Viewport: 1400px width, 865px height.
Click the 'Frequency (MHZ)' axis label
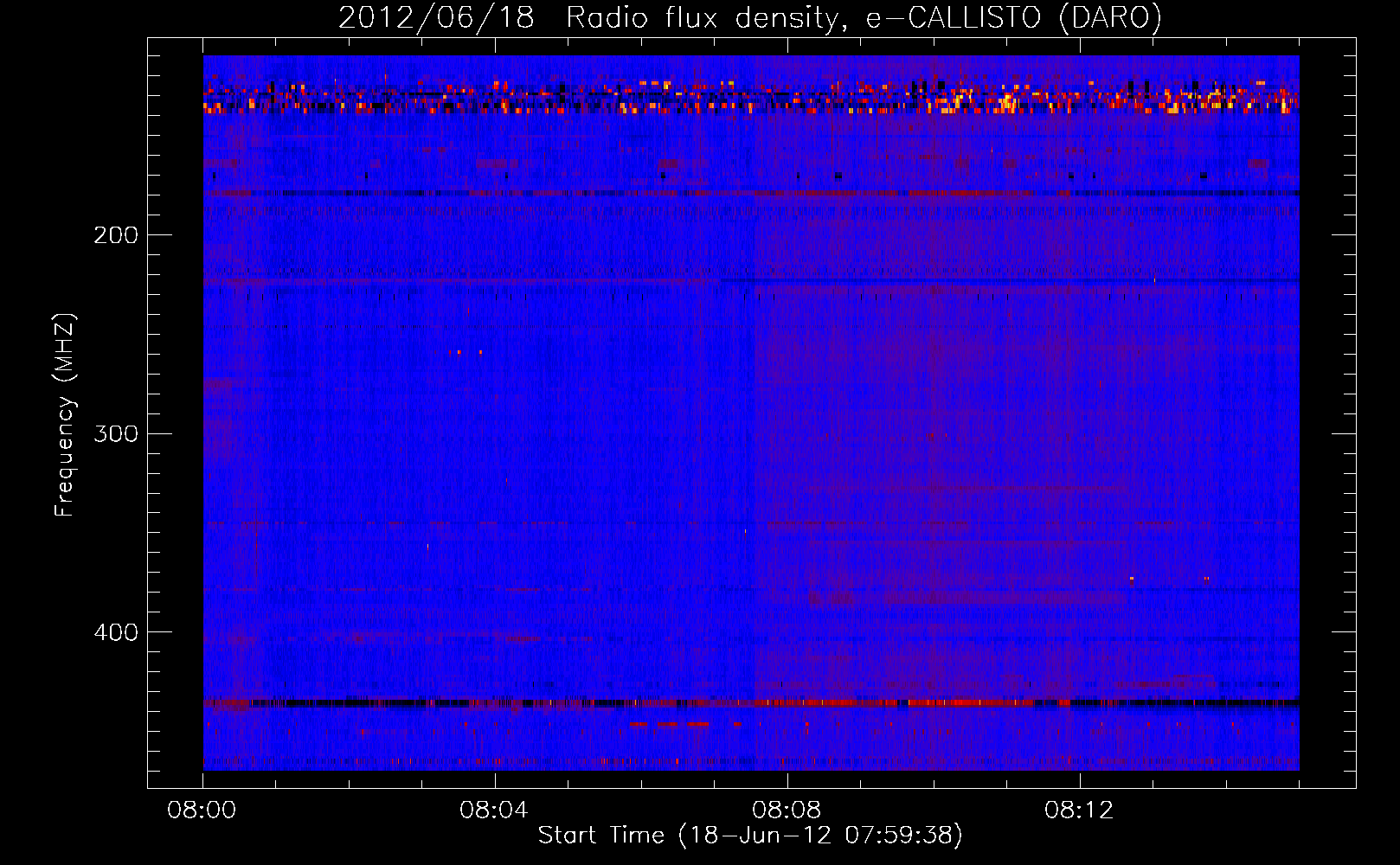(x=65, y=415)
